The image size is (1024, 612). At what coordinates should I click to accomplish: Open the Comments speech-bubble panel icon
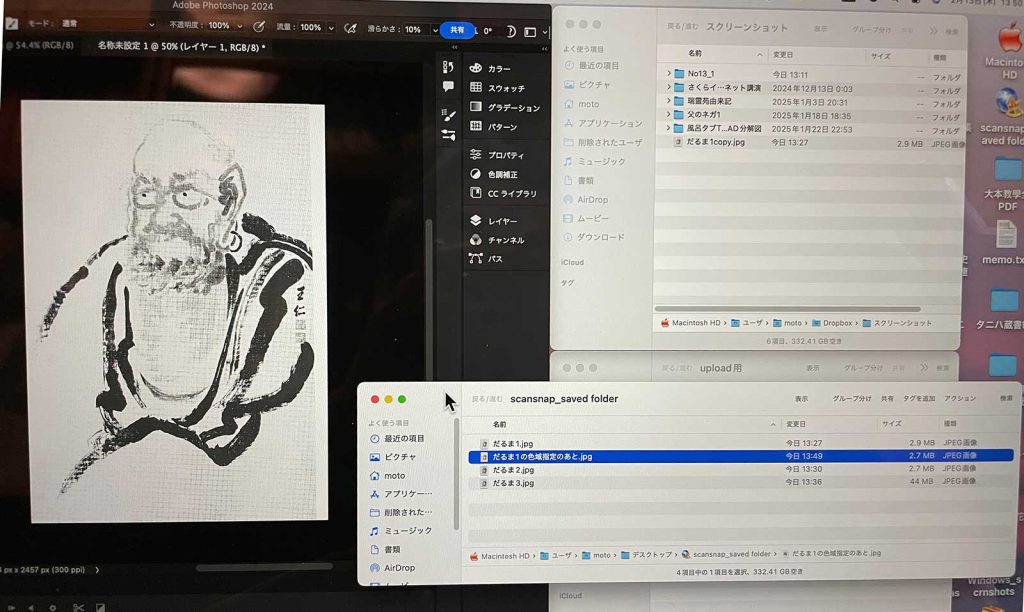pyautogui.click(x=448, y=86)
